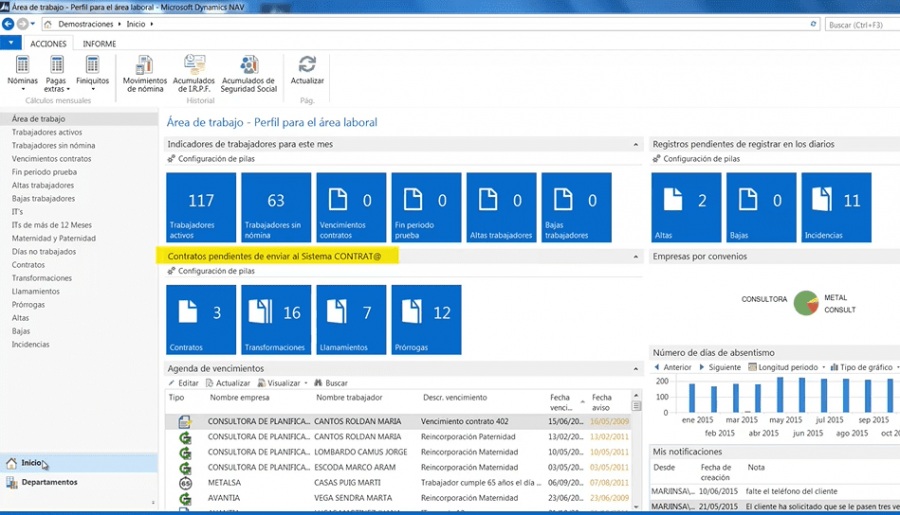Image resolution: width=900 pixels, height=515 pixels.
Task: Collapse the Agenda de vencimientos section
Action: coord(637,369)
